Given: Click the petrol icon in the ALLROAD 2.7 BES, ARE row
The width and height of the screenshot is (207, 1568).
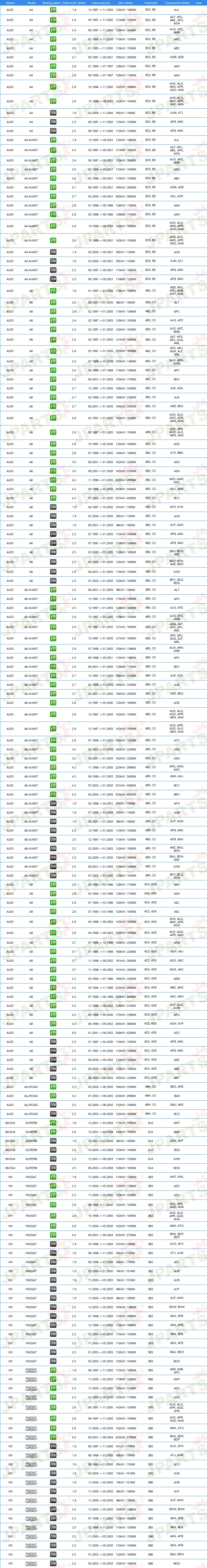Looking at the screenshot, I should coord(53,1087).
